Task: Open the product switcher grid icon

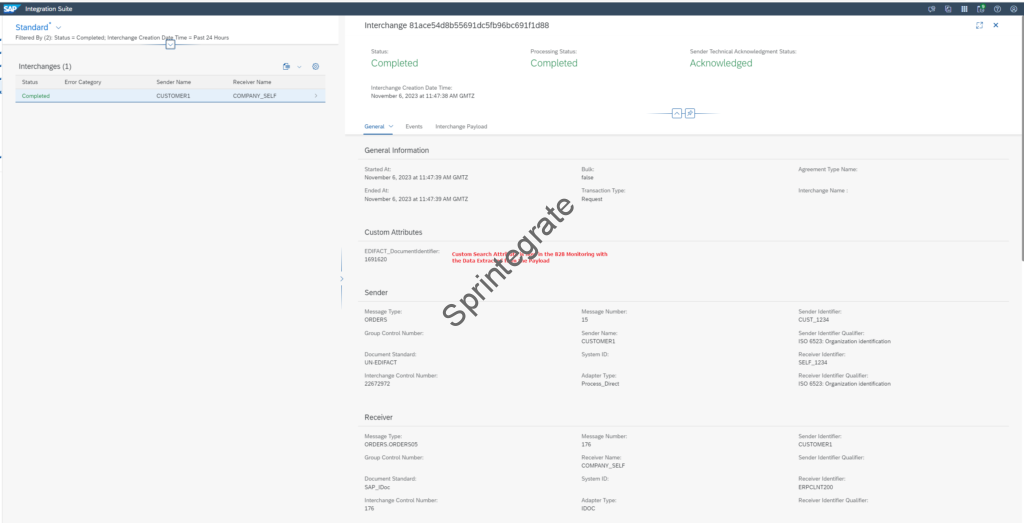Action: pos(964,8)
